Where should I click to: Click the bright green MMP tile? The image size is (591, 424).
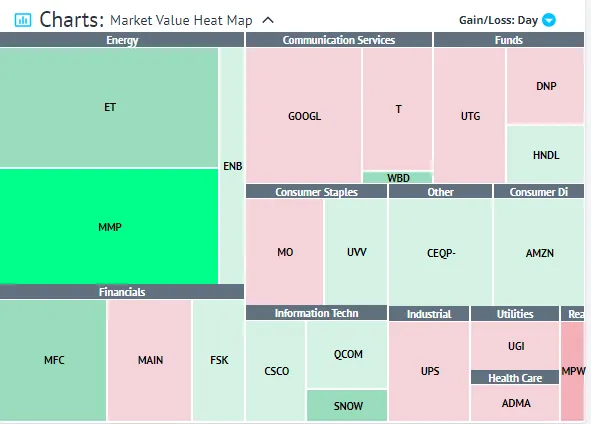click(x=109, y=227)
